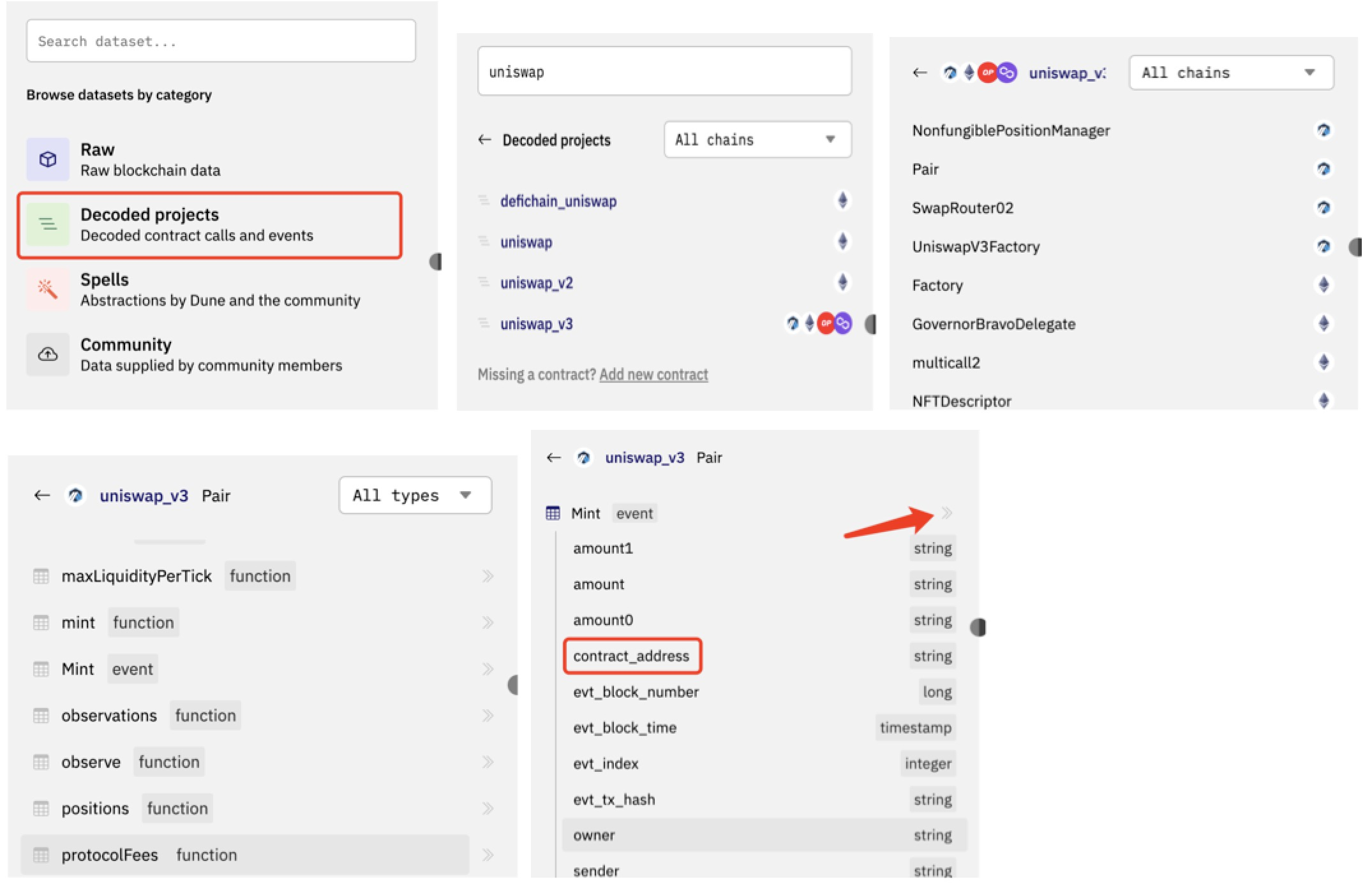Select the NonfungiblePositionManager contract
Image resolution: width=1372 pixels, height=884 pixels.
[x=1011, y=131]
